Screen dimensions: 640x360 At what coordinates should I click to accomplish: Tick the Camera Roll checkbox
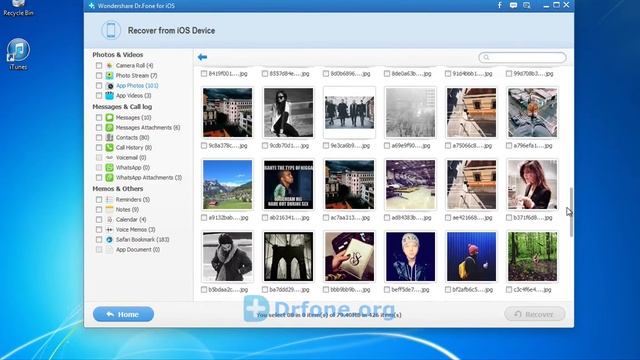click(x=99, y=65)
